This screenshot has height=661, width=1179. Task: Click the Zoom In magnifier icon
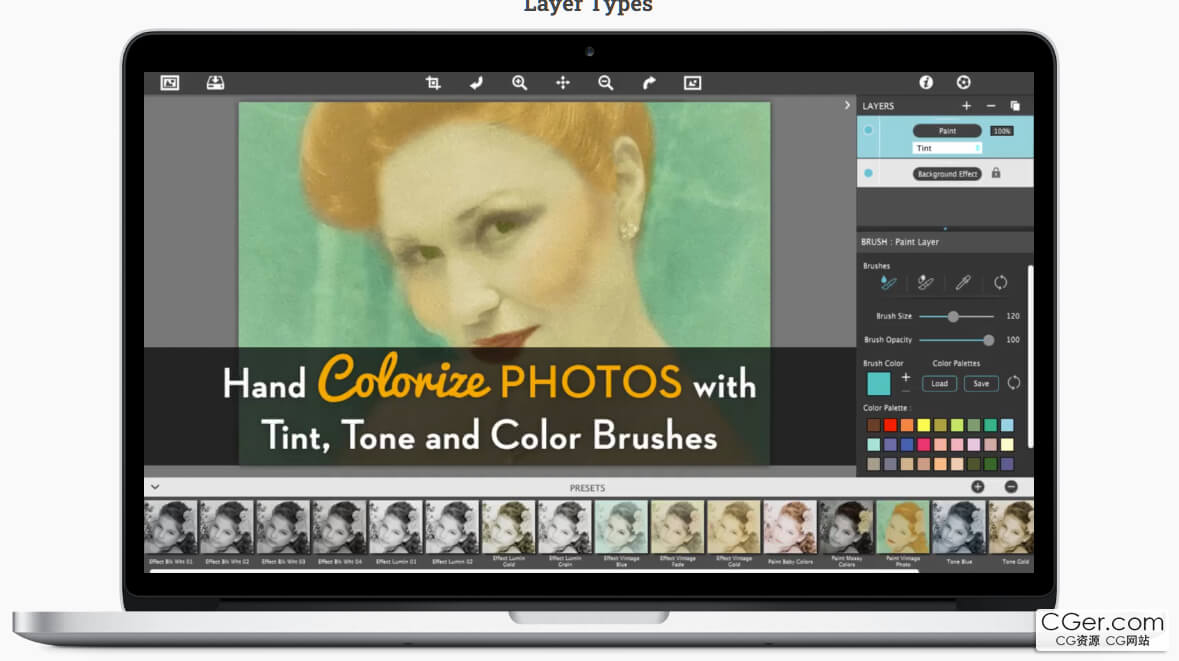519,83
